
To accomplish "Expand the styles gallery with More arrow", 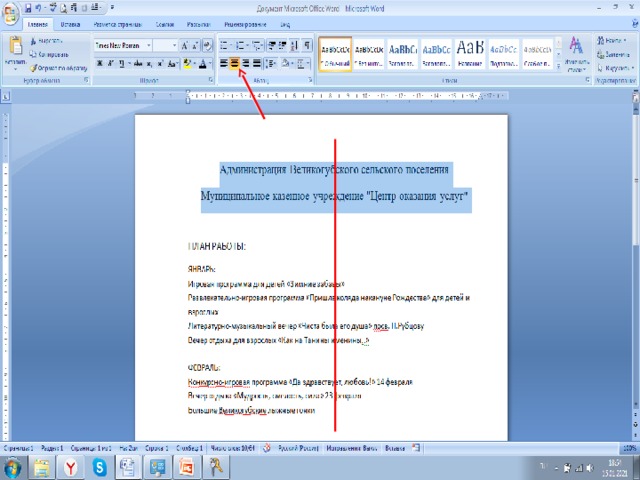I will [x=557, y=63].
